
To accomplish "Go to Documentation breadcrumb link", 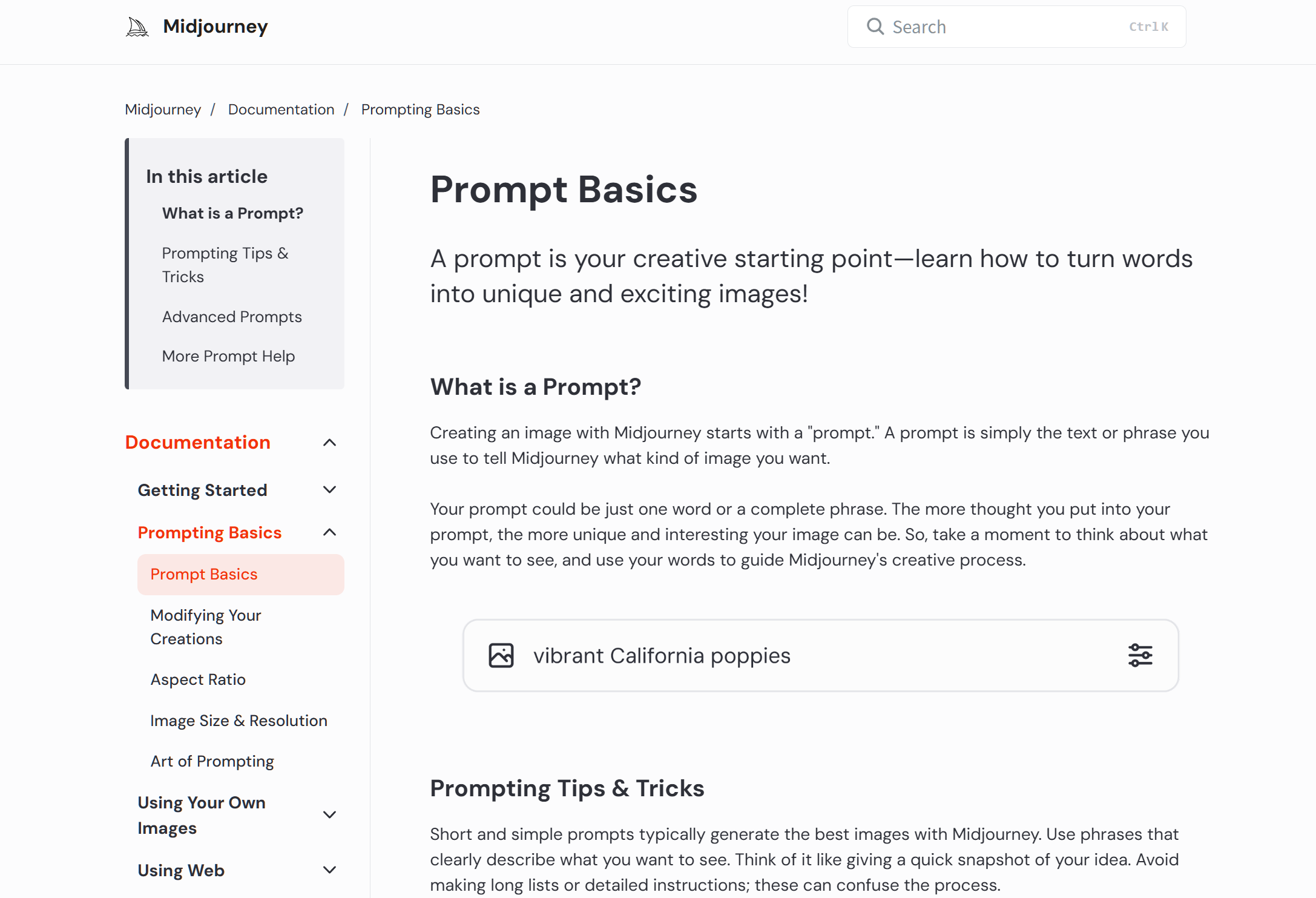I will (281, 110).
